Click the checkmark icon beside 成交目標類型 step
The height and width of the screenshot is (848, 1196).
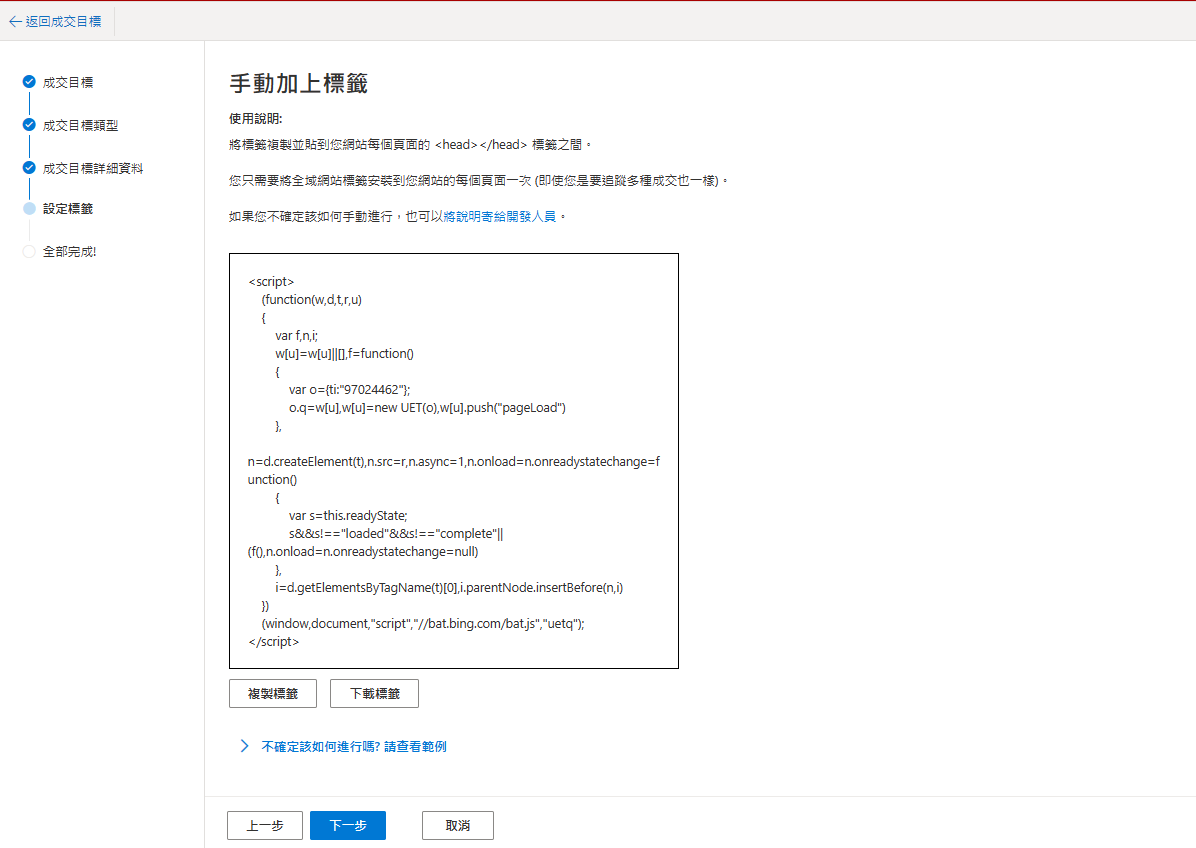pyautogui.click(x=29, y=124)
